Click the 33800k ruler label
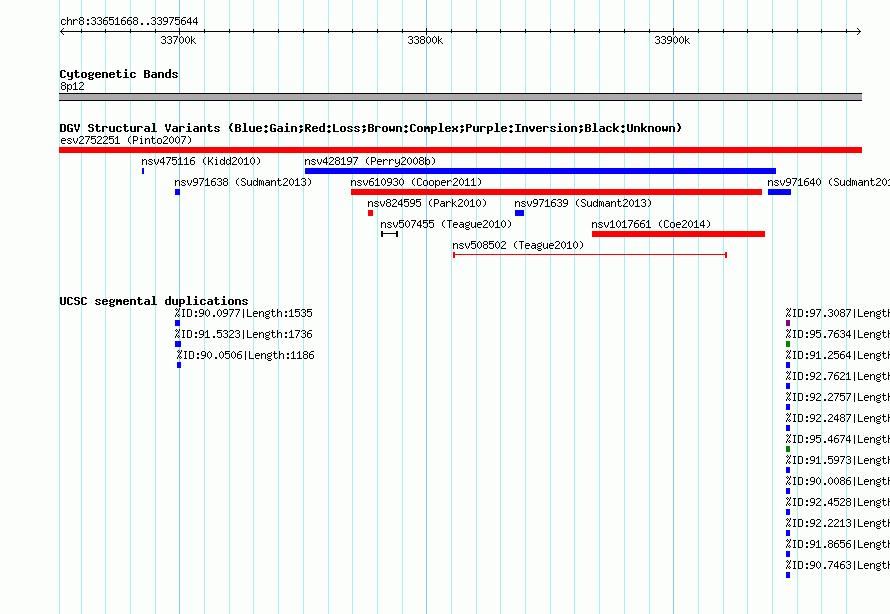Screen dimensions: 890x614 click(x=425, y=40)
